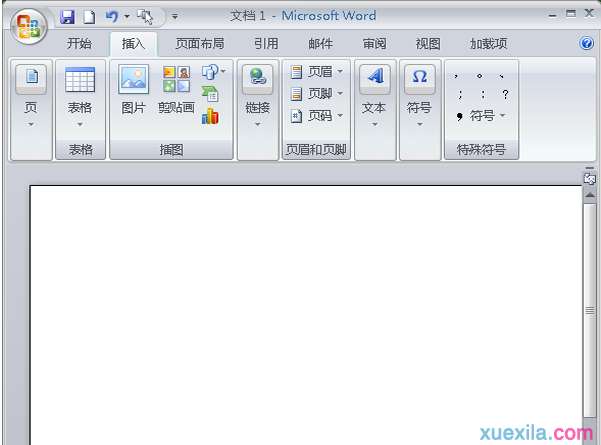Switch to the 开始 tab
The width and height of the screenshot is (601, 445).
click(79, 44)
